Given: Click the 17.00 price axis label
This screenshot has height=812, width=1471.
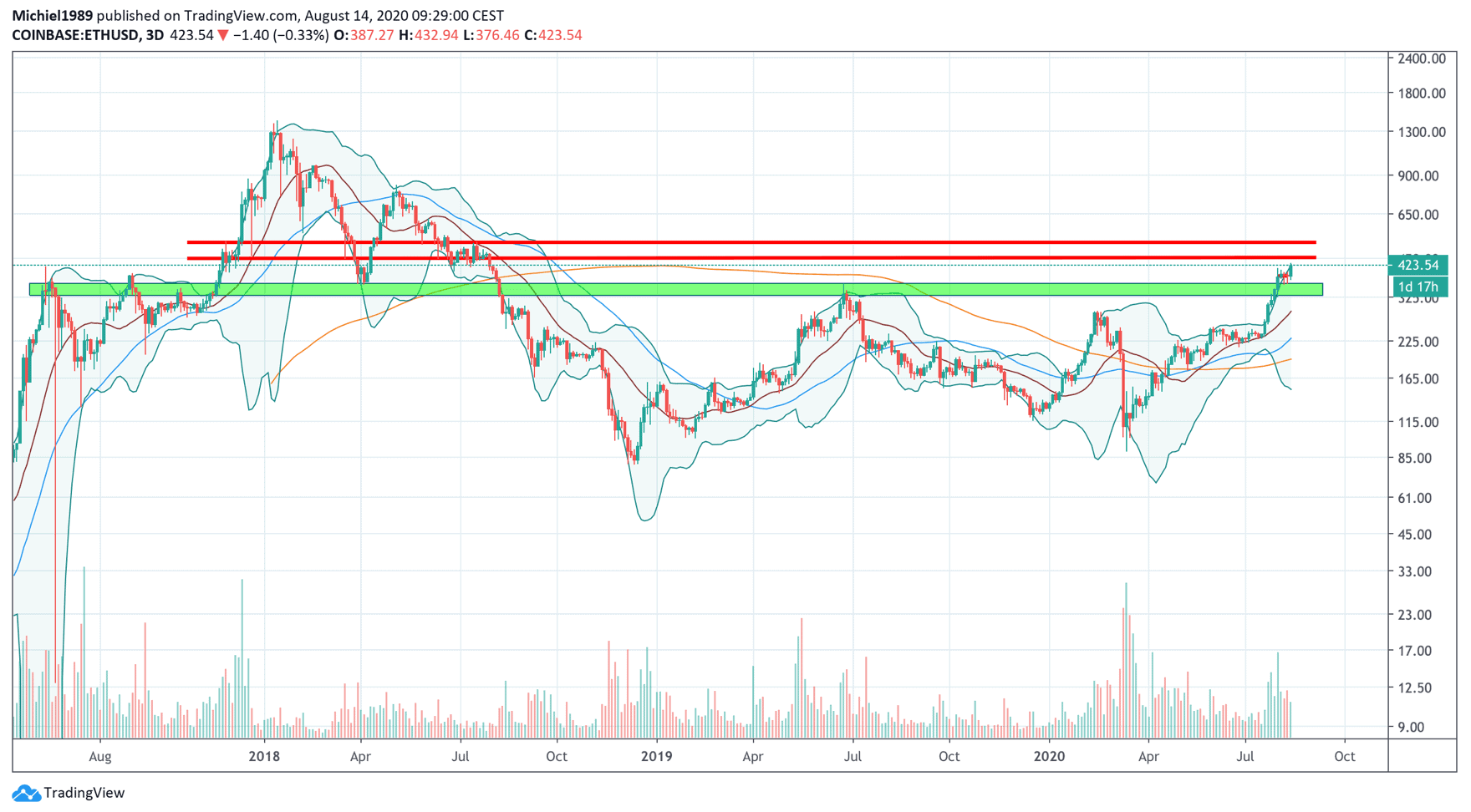Looking at the screenshot, I should [1415, 651].
